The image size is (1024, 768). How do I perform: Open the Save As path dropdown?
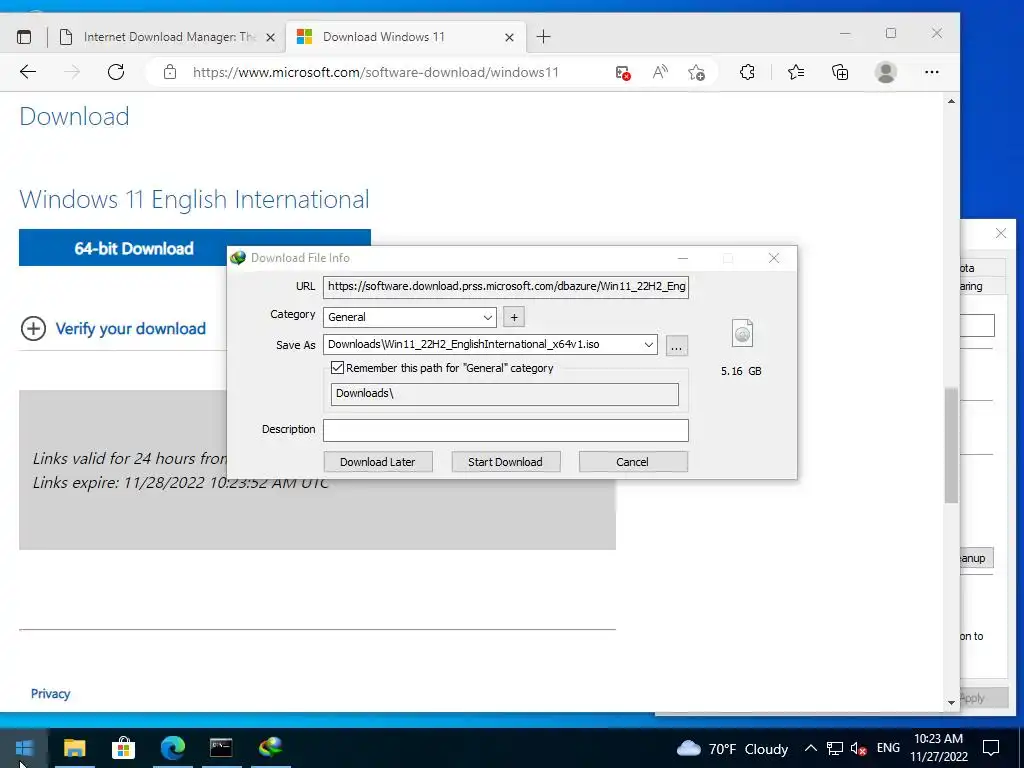pos(648,345)
